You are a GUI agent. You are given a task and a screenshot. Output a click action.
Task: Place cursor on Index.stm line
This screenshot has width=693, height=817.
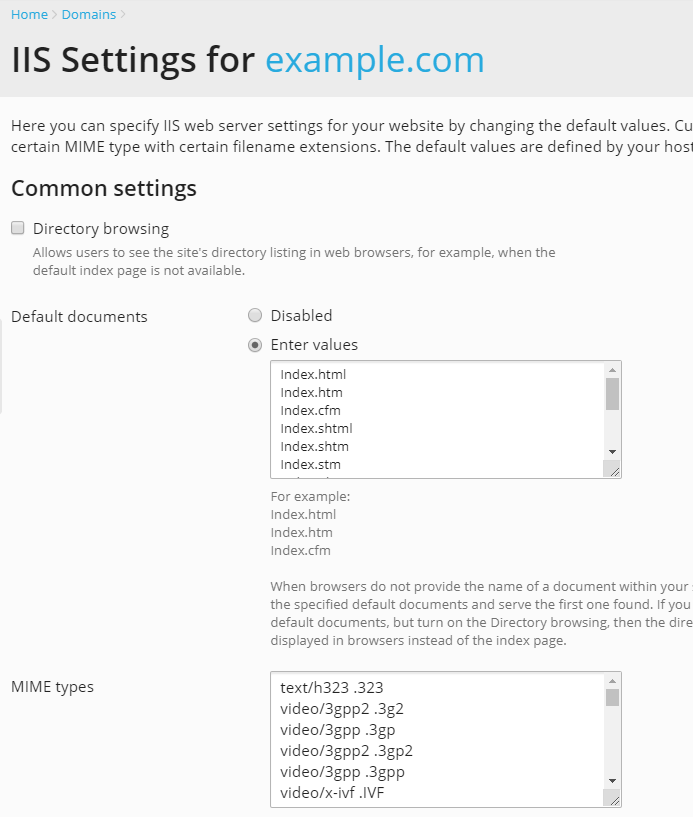point(310,464)
